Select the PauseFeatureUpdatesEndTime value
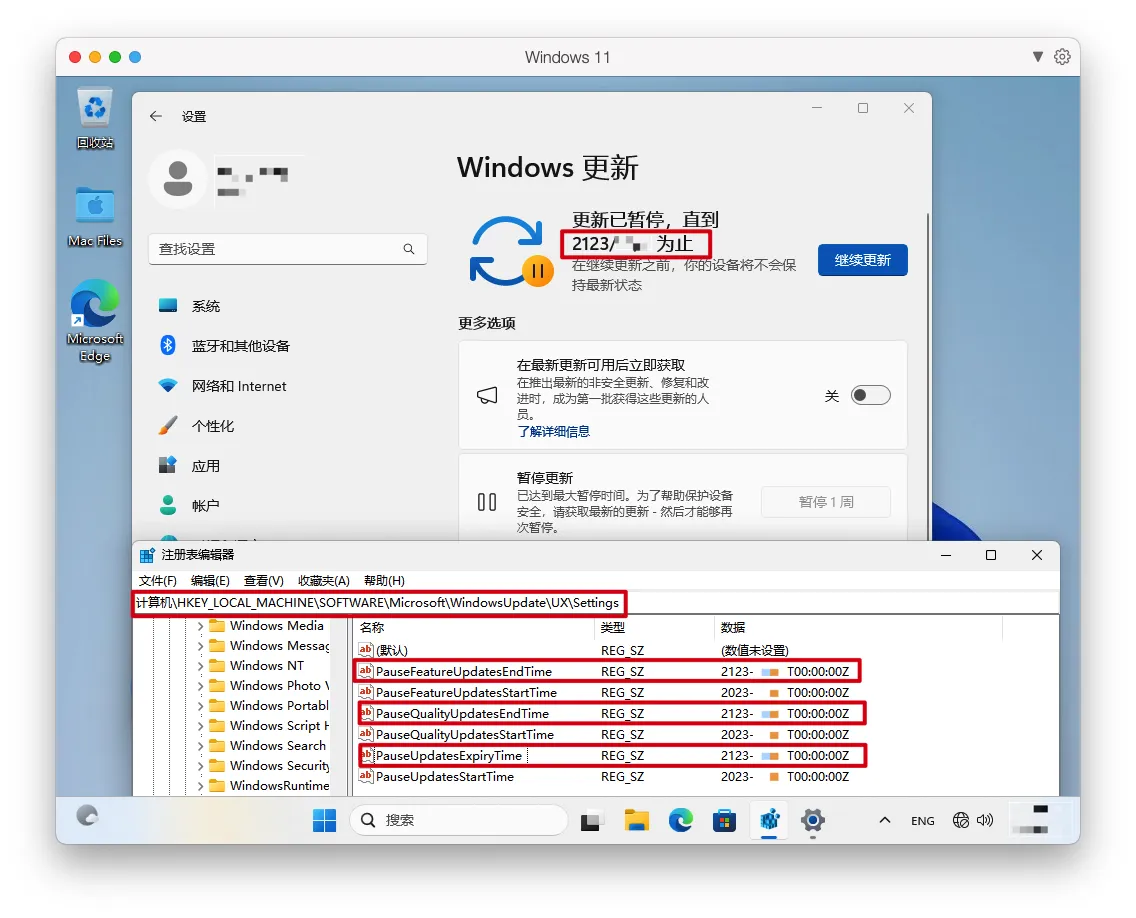 464,672
